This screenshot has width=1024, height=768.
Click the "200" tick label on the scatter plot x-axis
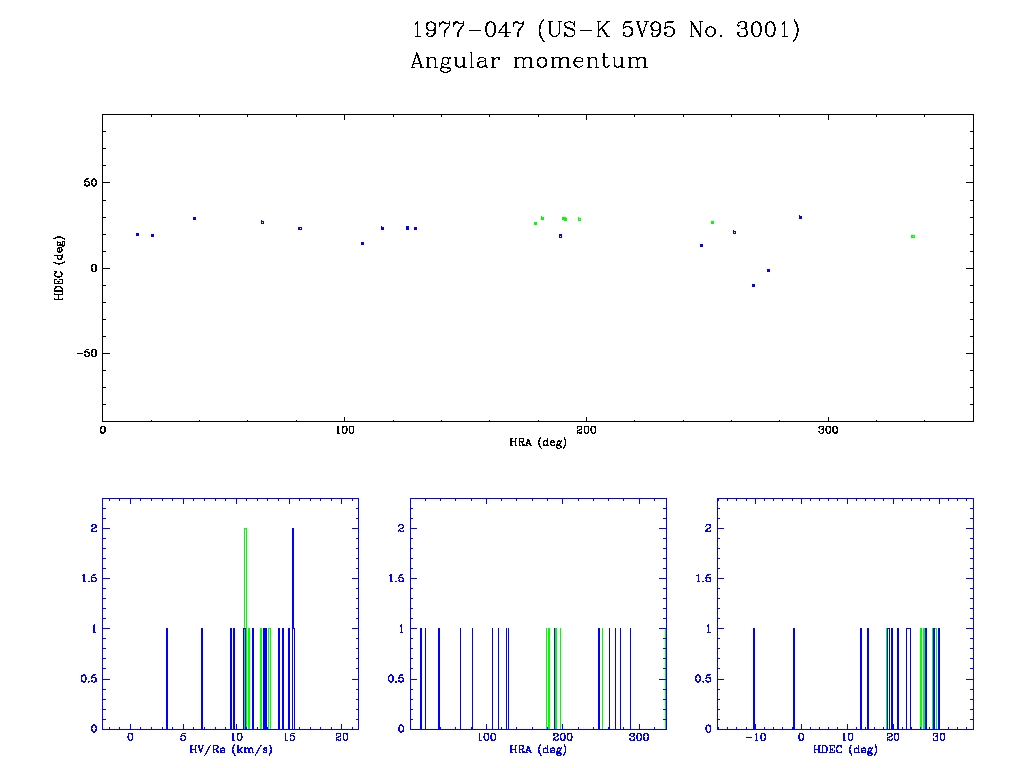(586, 430)
